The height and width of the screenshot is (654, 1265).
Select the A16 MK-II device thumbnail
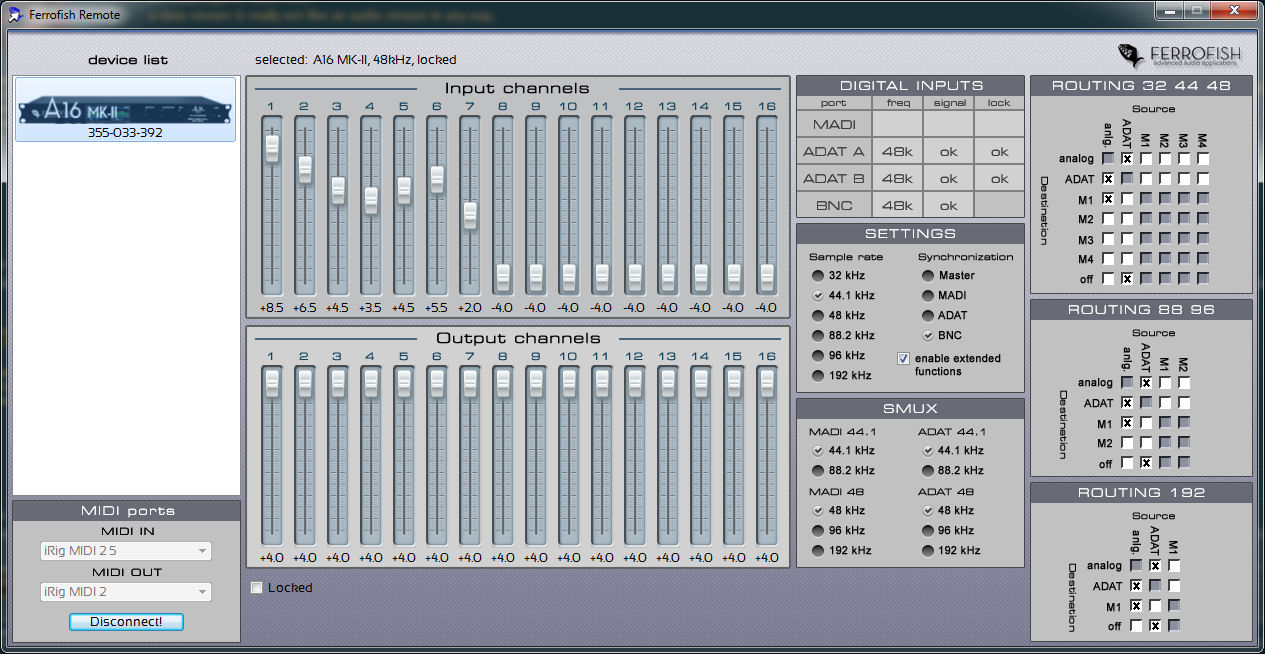(x=125, y=109)
